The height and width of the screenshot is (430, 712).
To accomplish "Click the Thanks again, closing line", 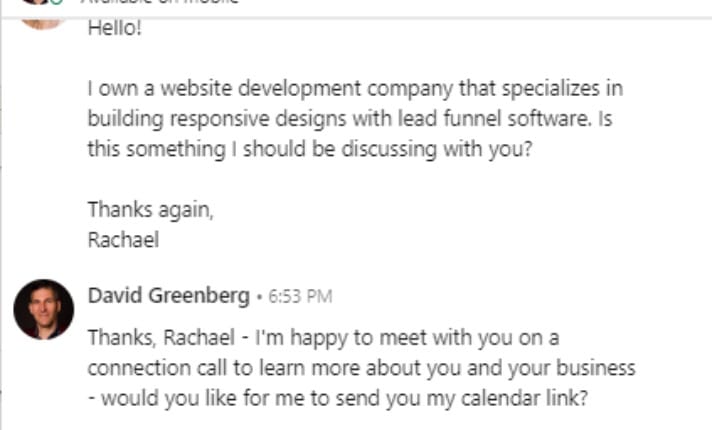I will 150,210.
